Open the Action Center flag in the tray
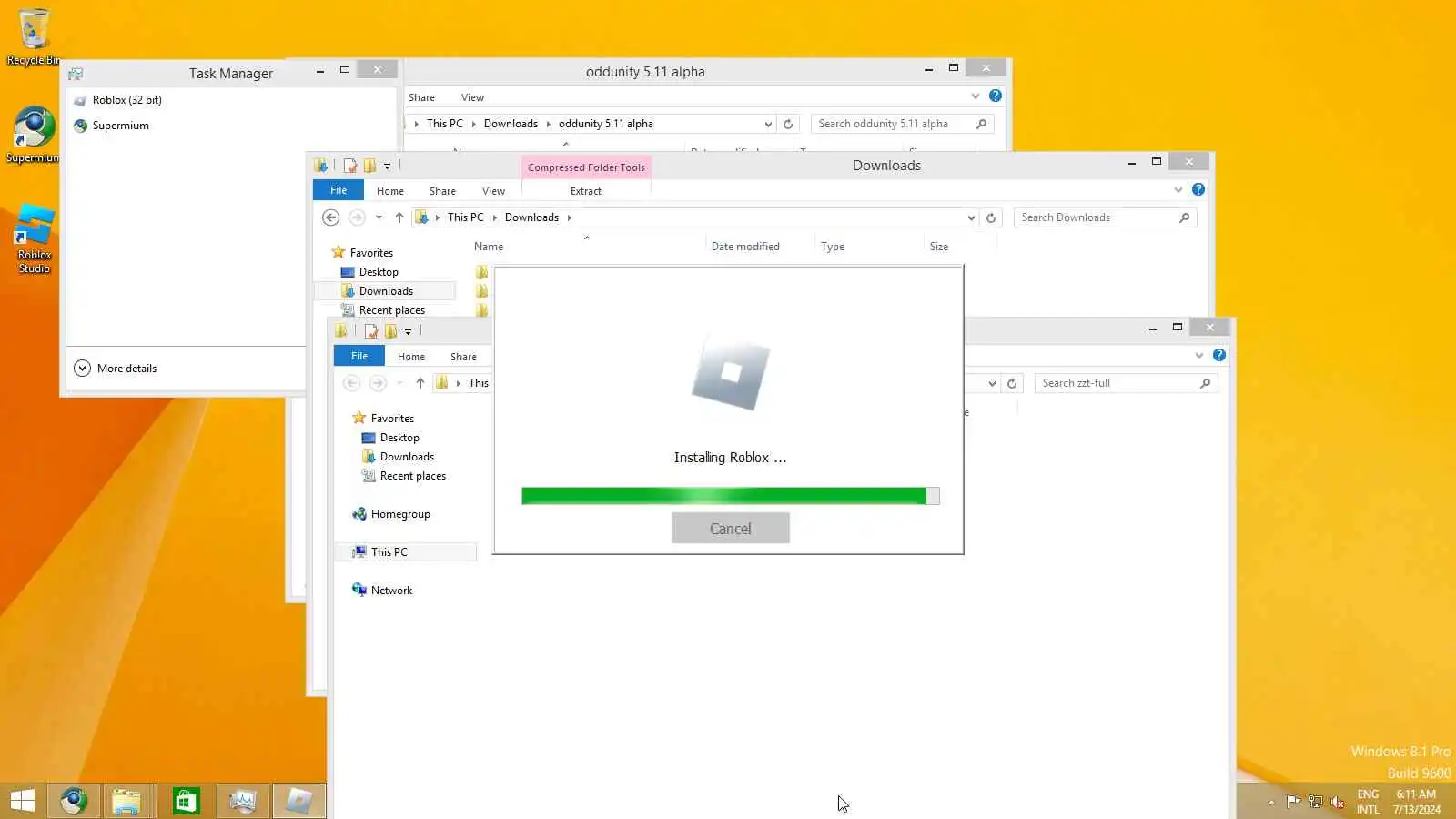The height and width of the screenshot is (819, 1456). click(1293, 802)
